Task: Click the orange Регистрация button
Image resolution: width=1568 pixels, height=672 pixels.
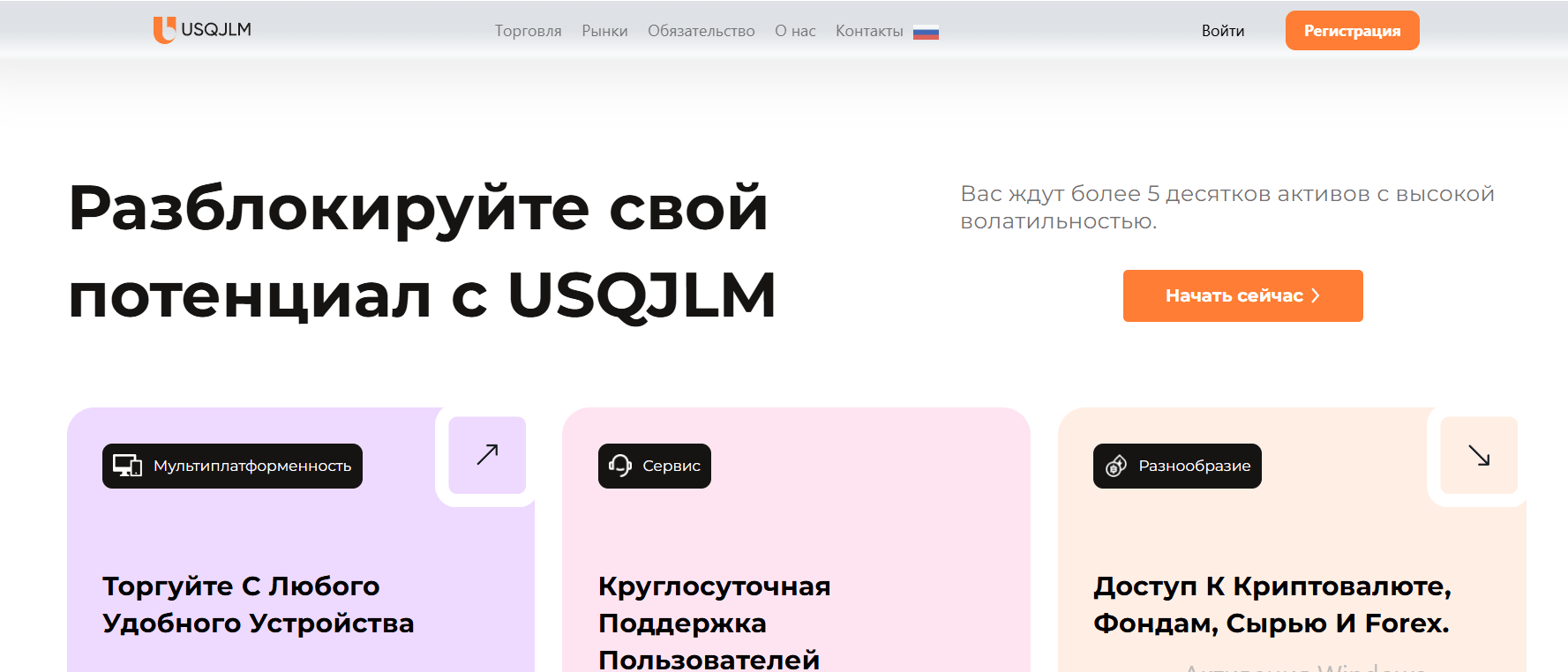Action: [1352, 31]
